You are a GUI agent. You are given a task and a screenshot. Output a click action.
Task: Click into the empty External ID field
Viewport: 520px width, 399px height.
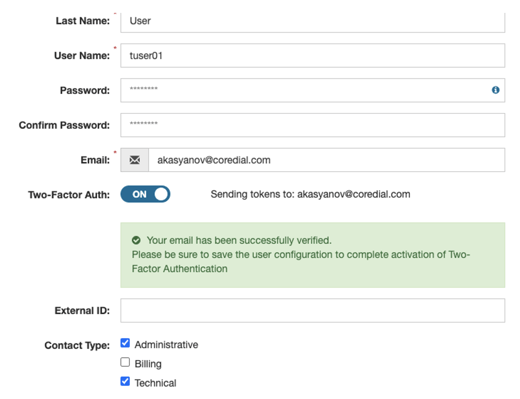click(x=313, y=311)
